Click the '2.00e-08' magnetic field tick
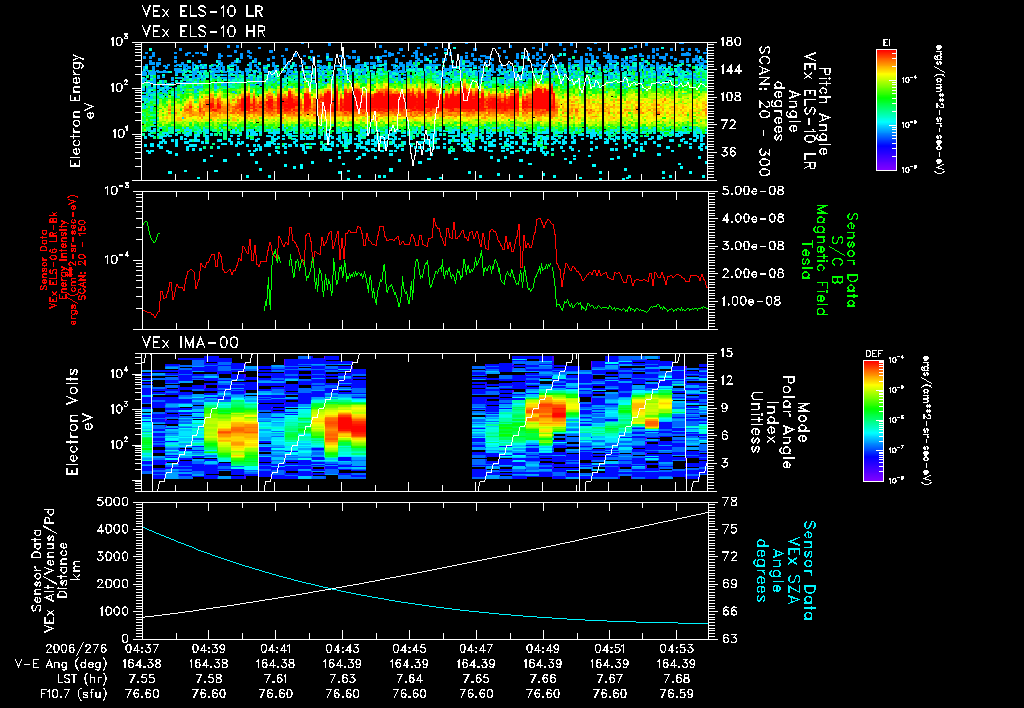 click(x=752, y=273)
